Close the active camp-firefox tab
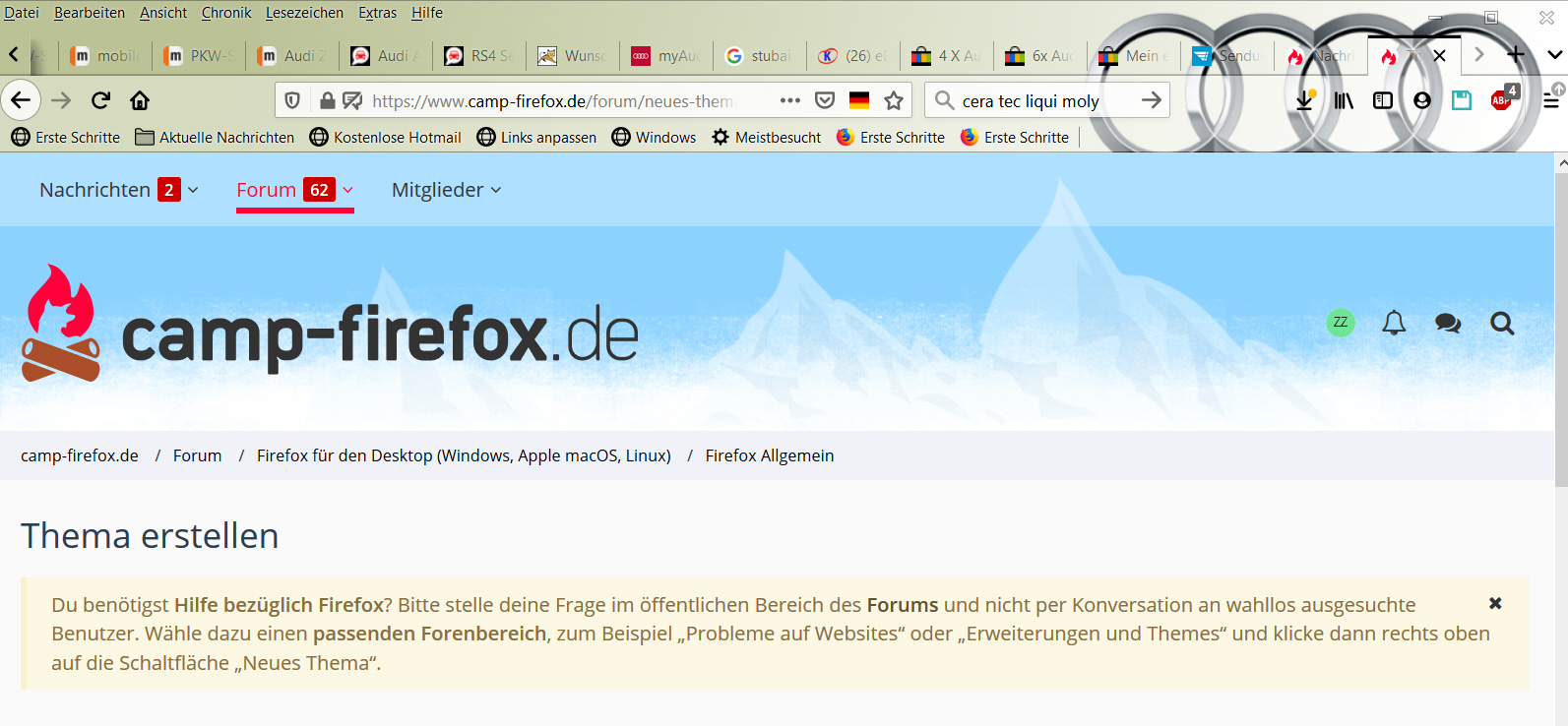Image resolution: width=1568 pixels, height=726 pixels. pyautogui.click(x=1439, y=55)
